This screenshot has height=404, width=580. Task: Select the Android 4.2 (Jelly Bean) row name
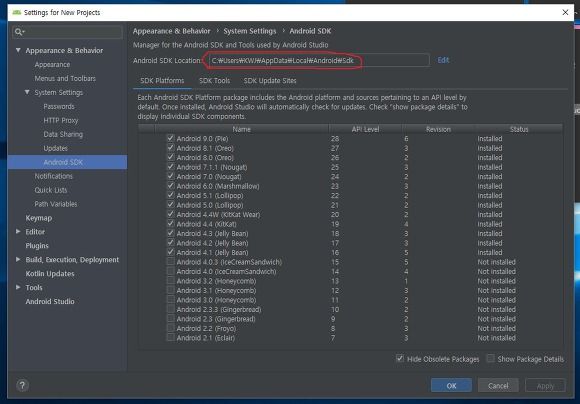[x=212, y=243]
